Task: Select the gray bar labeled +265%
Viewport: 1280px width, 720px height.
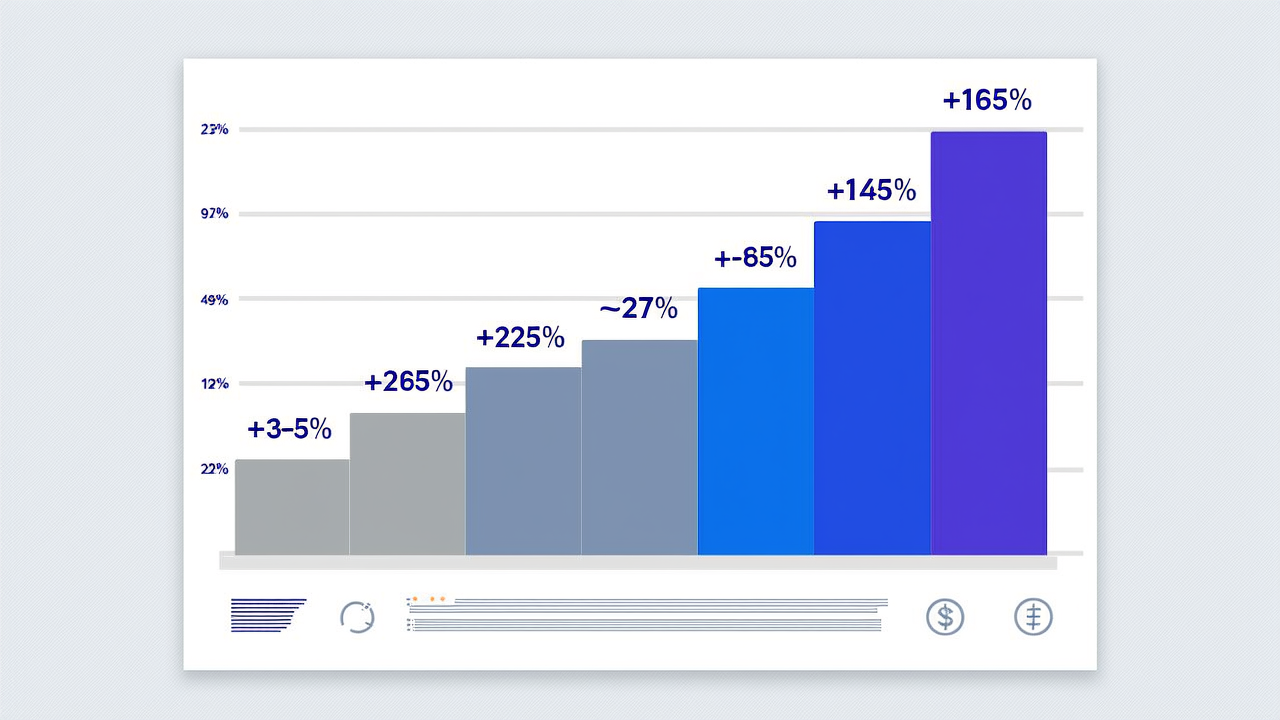Action: coord(408,484)
